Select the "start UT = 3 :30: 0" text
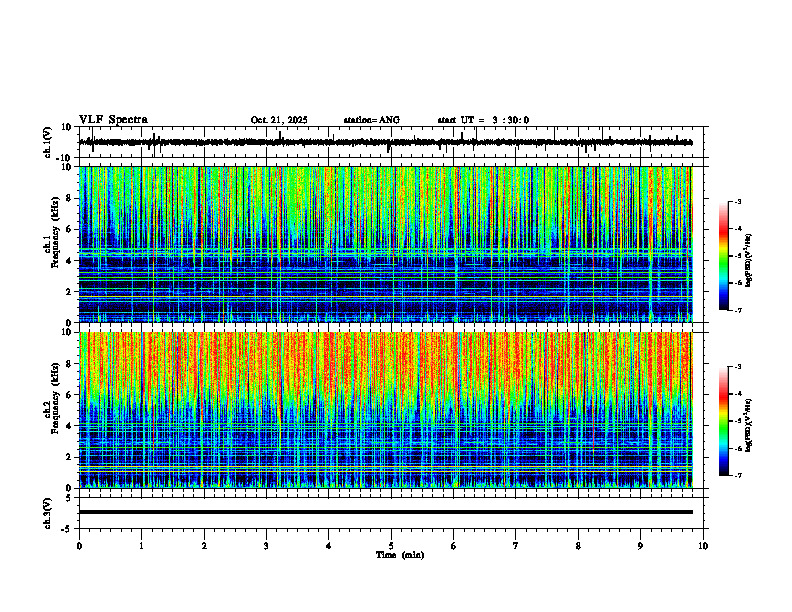 coord(483,120)
